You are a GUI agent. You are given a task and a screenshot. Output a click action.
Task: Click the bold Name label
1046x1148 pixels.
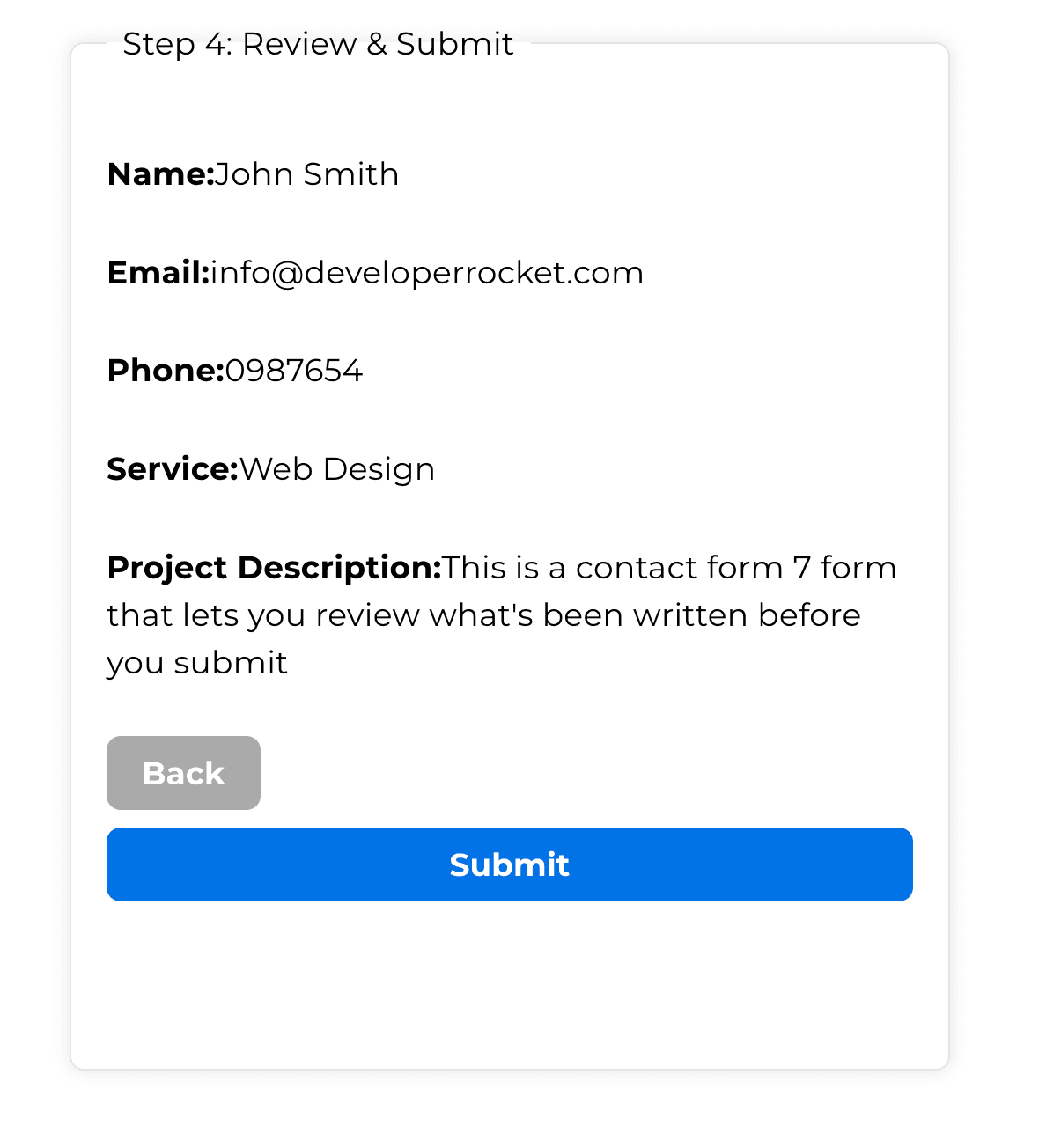click(160, 174)
